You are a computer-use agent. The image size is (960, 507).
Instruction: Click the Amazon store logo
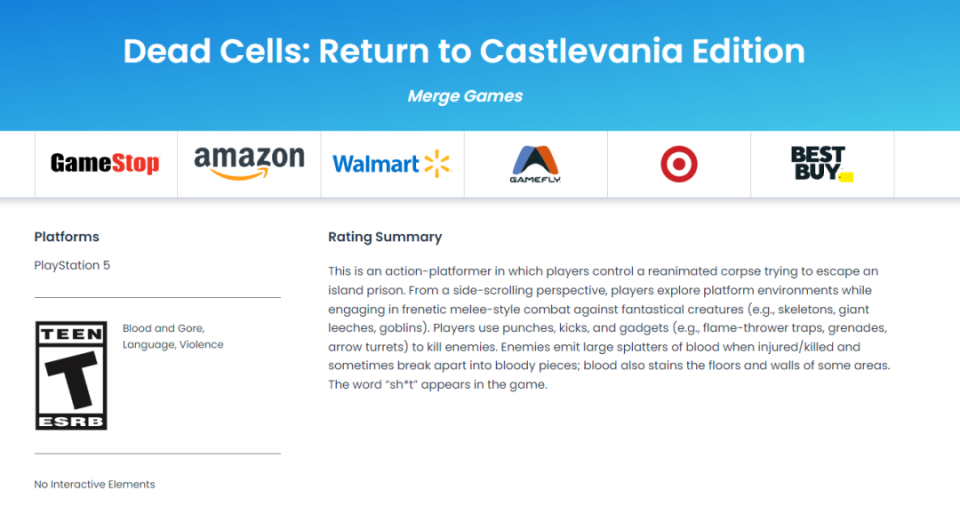[249, 163]
